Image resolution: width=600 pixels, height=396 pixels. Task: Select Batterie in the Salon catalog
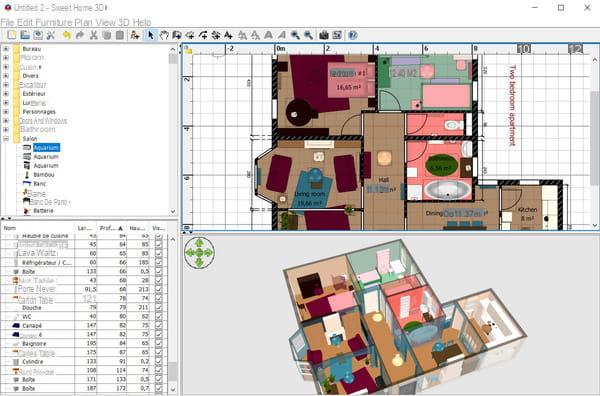pyautogui.click(x=43, y=211)
